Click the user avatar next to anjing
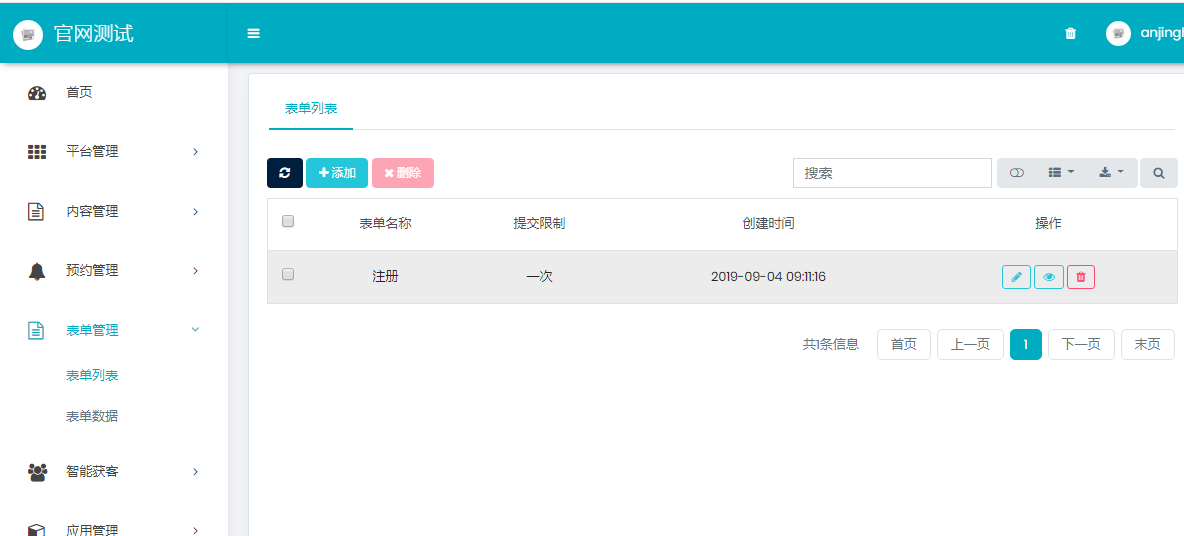Screen dimensions: 1184x536 pos(1118,33)
